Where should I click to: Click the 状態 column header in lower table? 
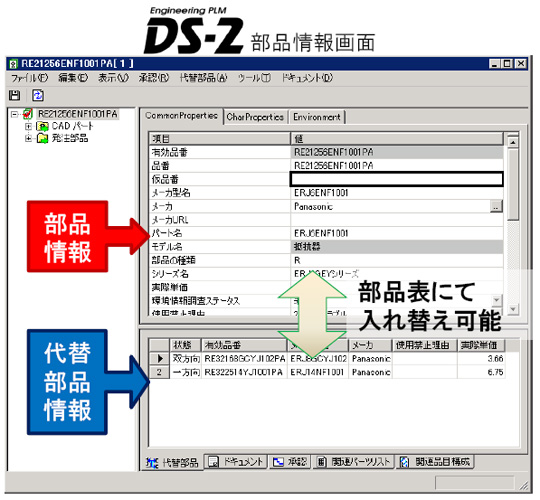click(186, 345)
